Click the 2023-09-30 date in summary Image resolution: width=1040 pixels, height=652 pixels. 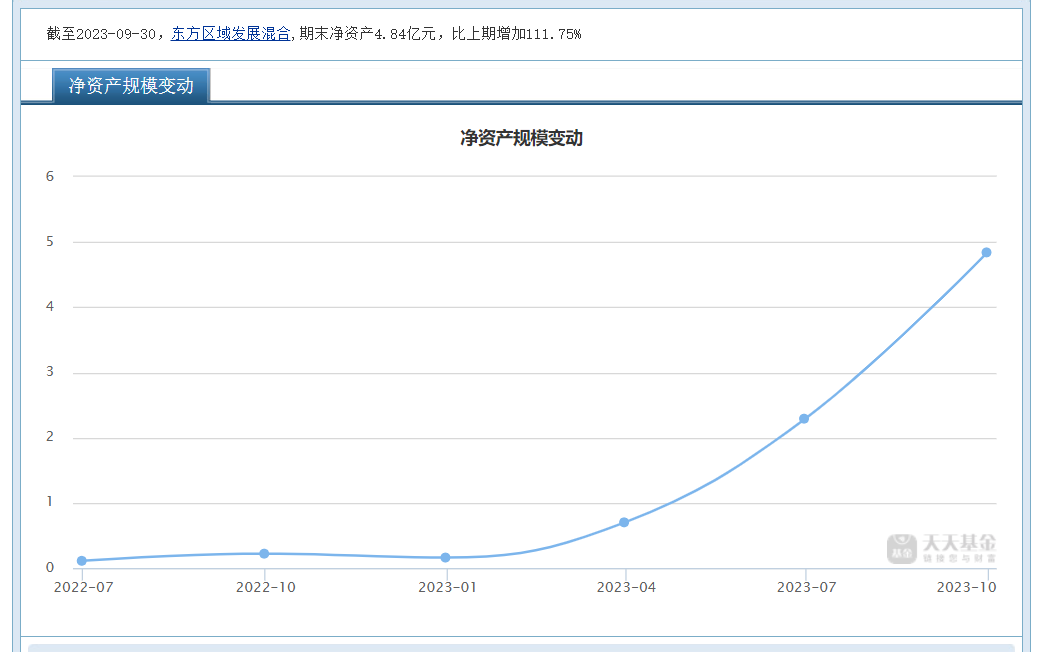tap(116, 34)
